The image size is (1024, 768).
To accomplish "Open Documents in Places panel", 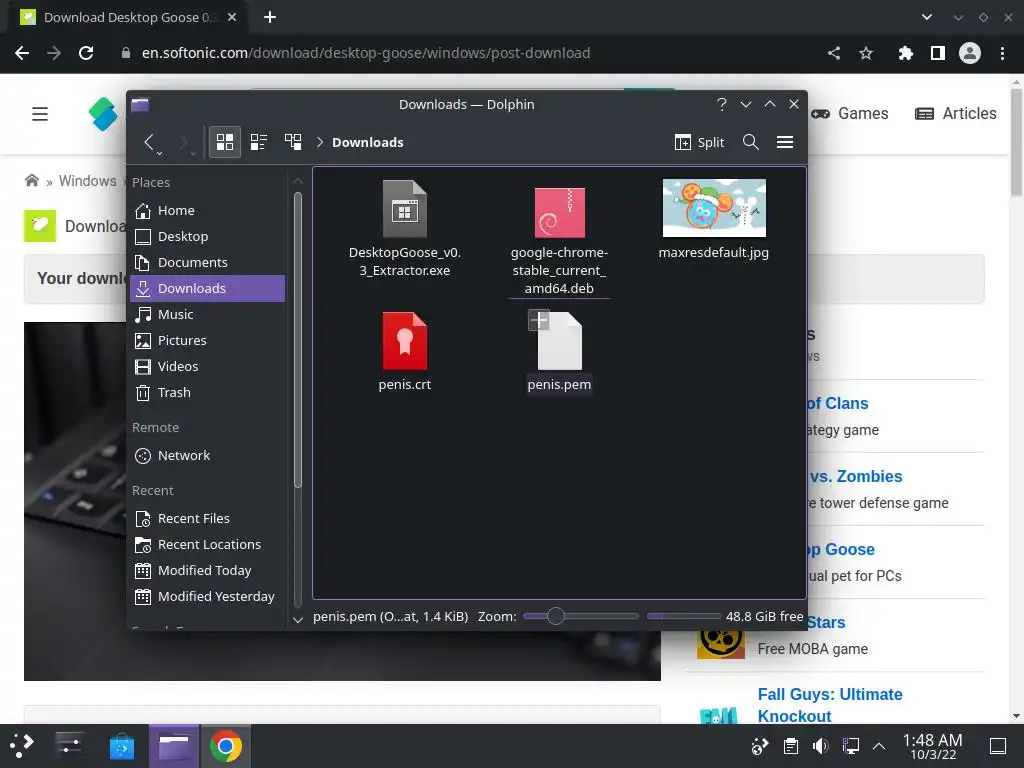I will click(208, 263).
